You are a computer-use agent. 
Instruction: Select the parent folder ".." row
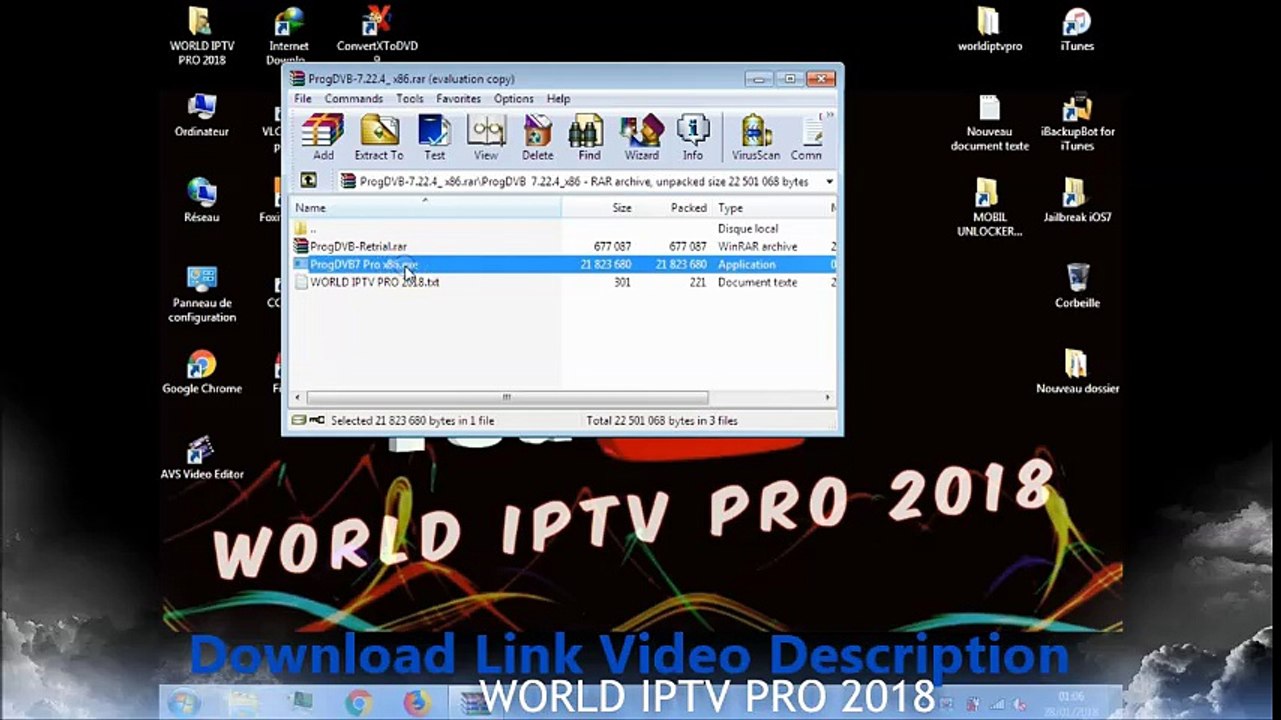pos(564,229)
